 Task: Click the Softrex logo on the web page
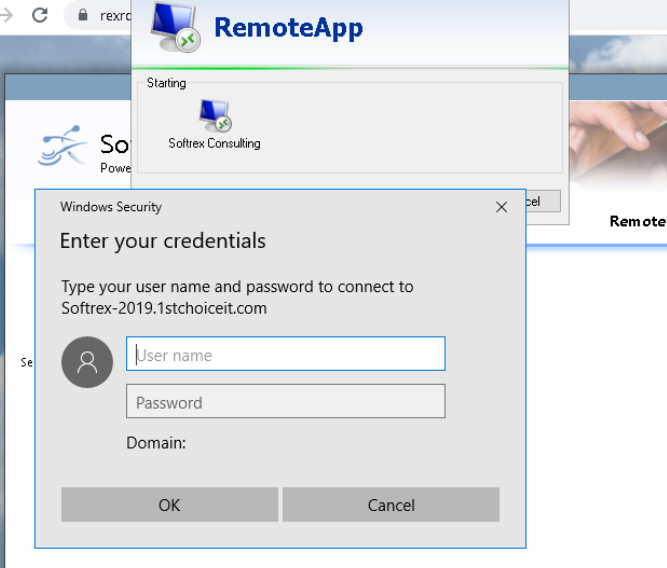pyautogui.click(x=63, y=145)
